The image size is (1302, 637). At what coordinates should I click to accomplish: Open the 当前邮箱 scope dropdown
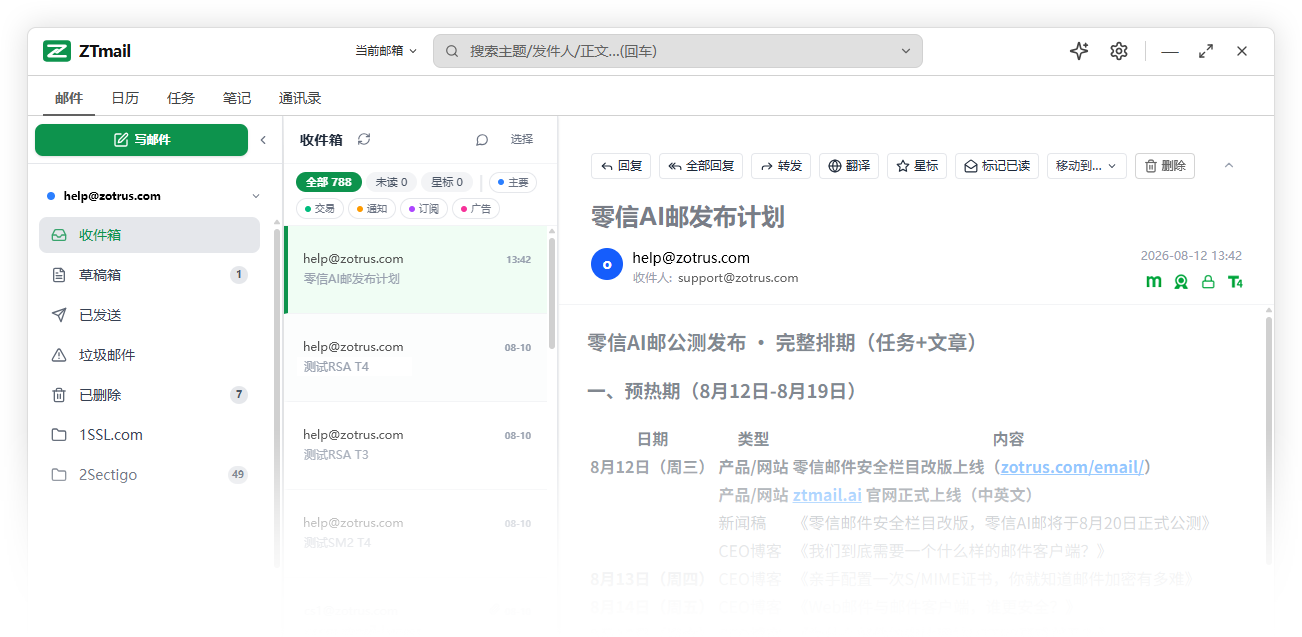point(386,51)
